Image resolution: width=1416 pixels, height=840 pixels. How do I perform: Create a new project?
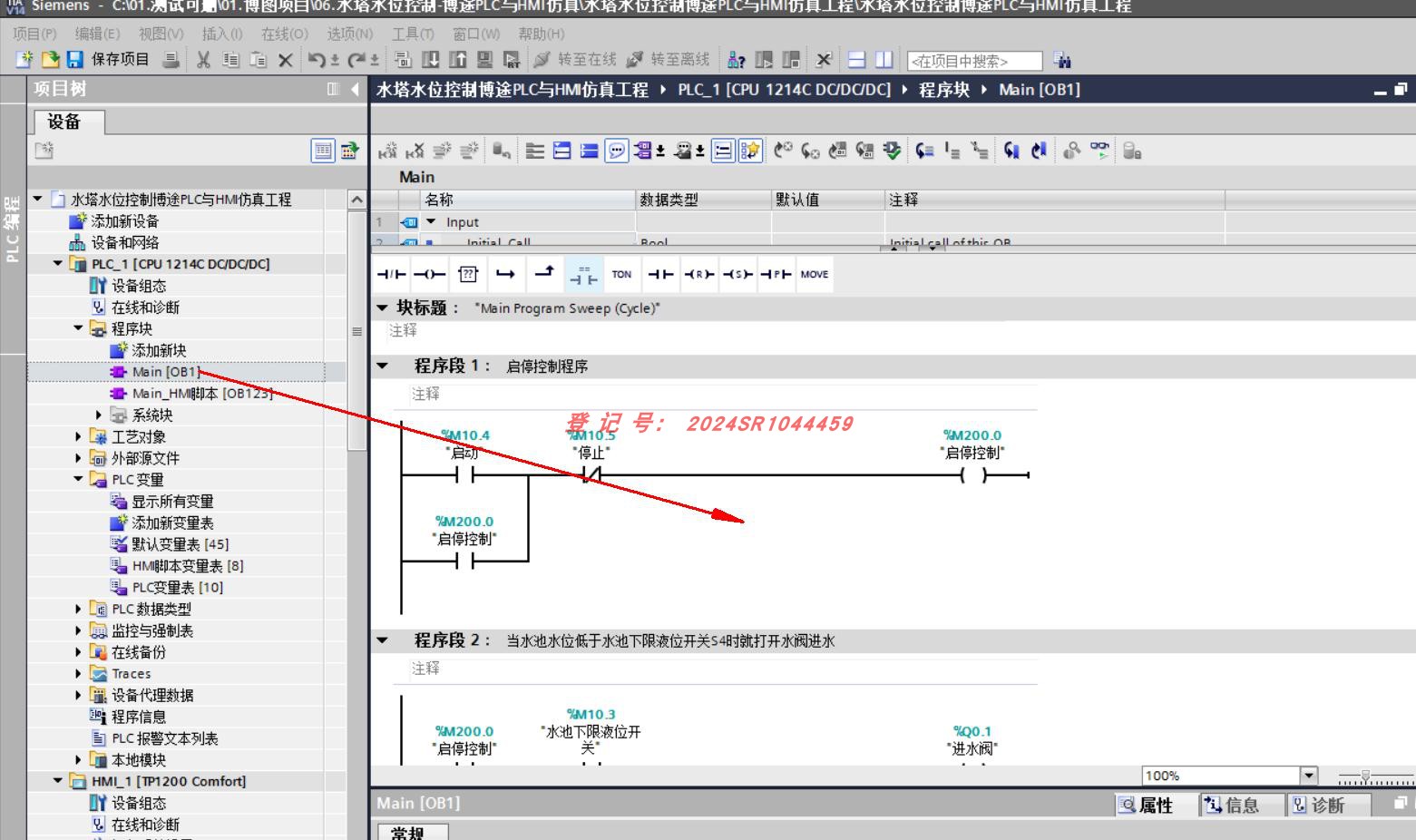24,60
